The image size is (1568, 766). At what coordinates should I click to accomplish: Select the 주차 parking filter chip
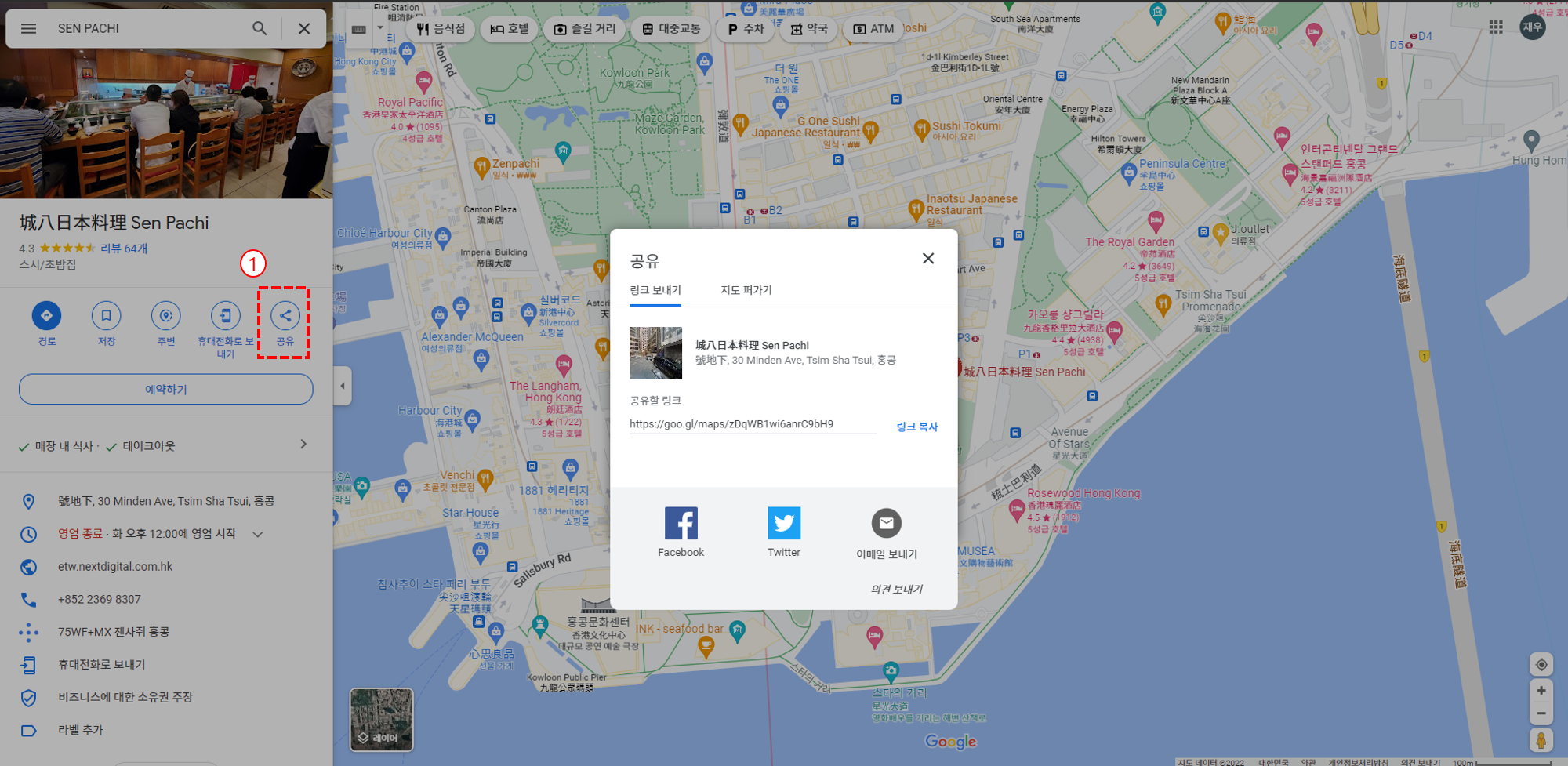coord(746,29)
